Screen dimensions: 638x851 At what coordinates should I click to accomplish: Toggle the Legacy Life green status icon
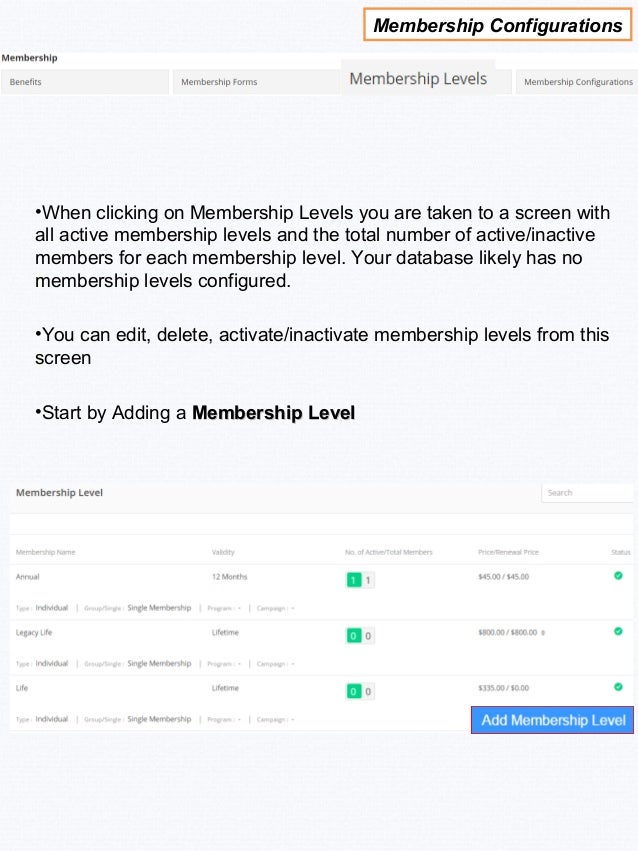point(618,631)
